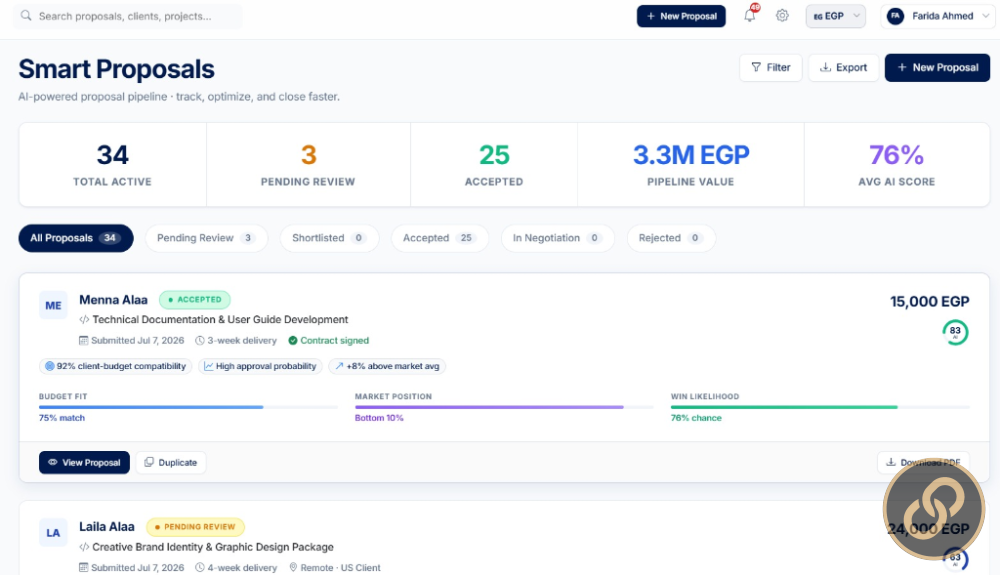Click the High approval probability chip
The width and height of the screenshot is (1000, 575).
(260, 366)
